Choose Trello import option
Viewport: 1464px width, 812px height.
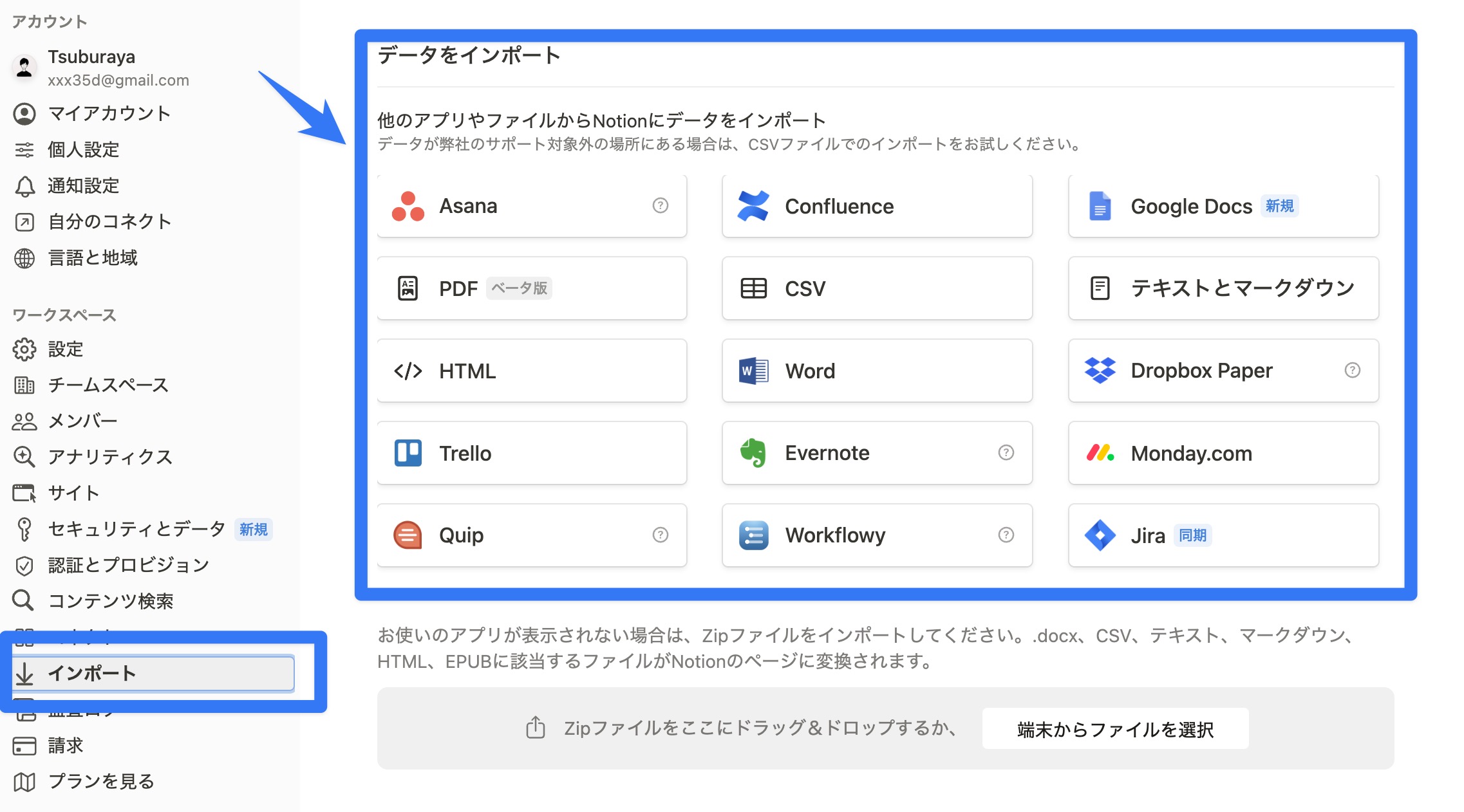pos(532,453)
